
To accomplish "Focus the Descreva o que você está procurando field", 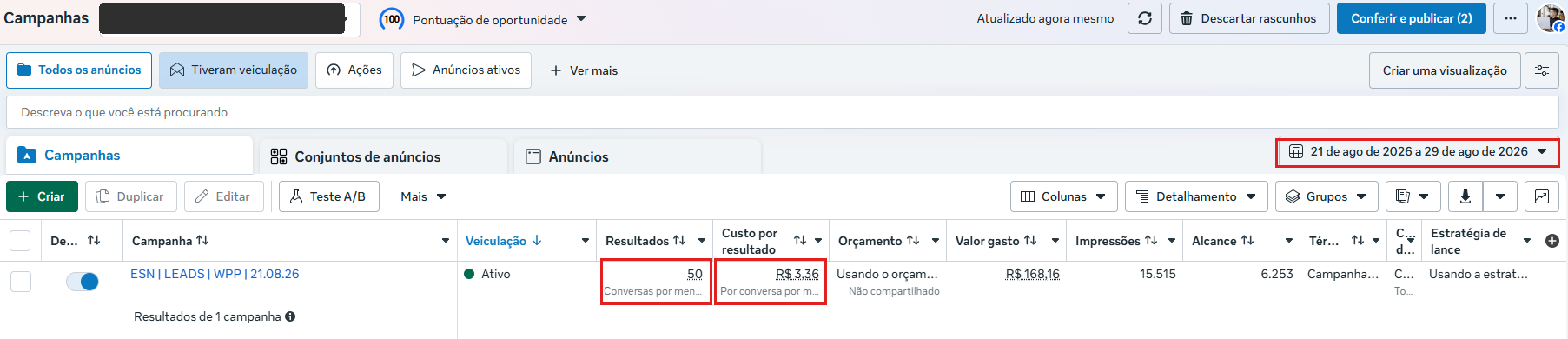I will tap(783, 112).
